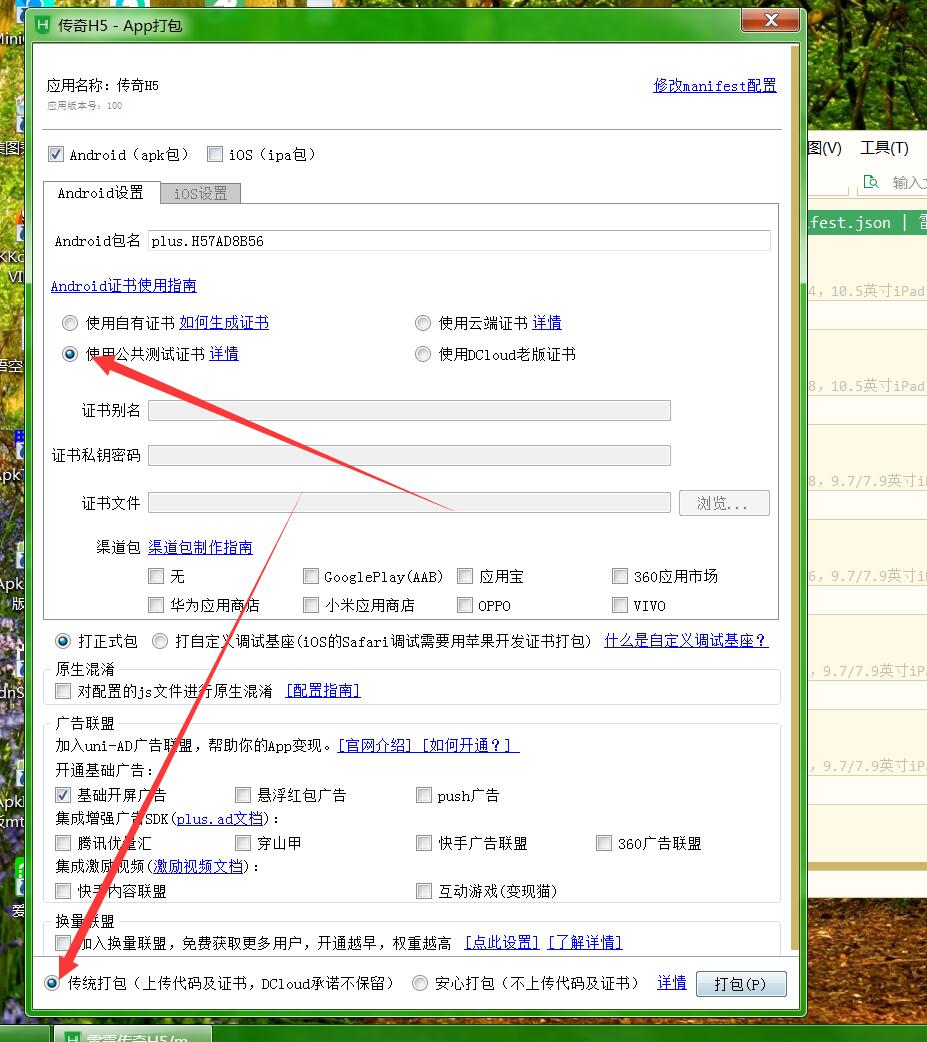Click the 渠道包制作指南 link
927x1042 pixels.
[x=200, y=547]
